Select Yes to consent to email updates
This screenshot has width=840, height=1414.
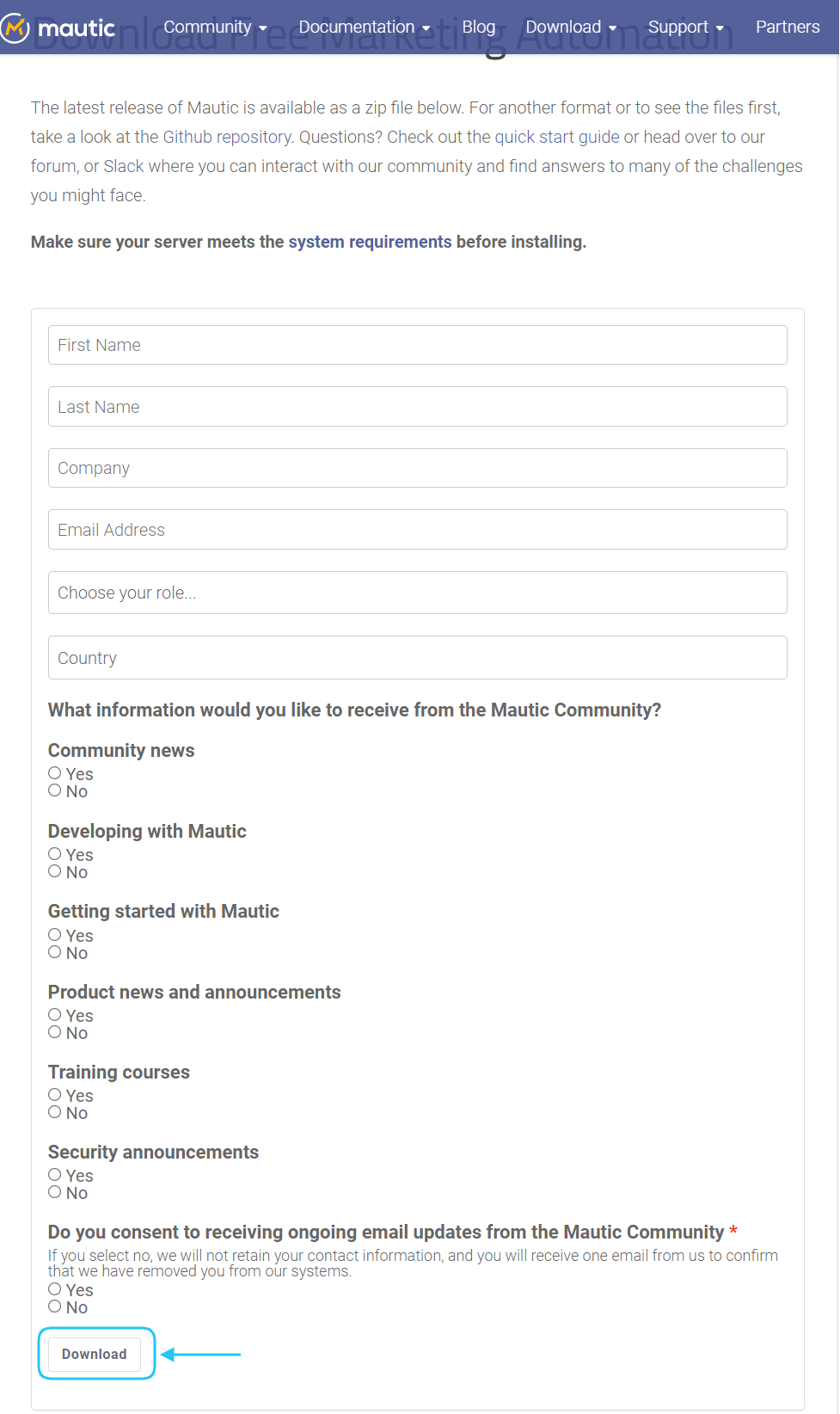coord(54,1288)
